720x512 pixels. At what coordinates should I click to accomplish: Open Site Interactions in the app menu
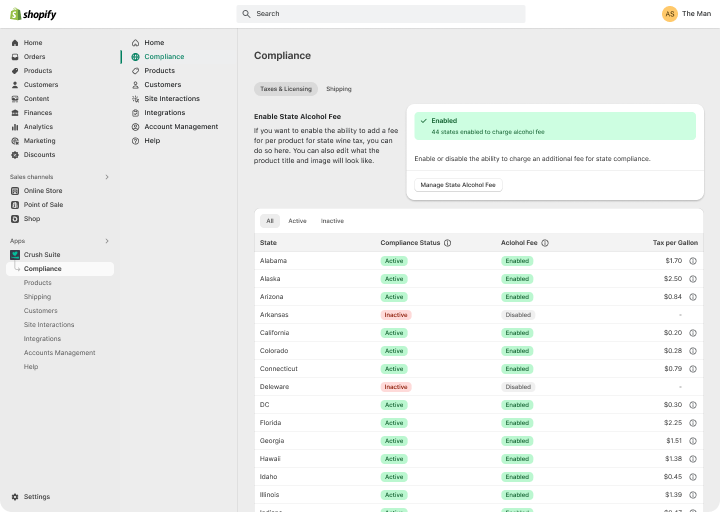[x=172, y=99]
